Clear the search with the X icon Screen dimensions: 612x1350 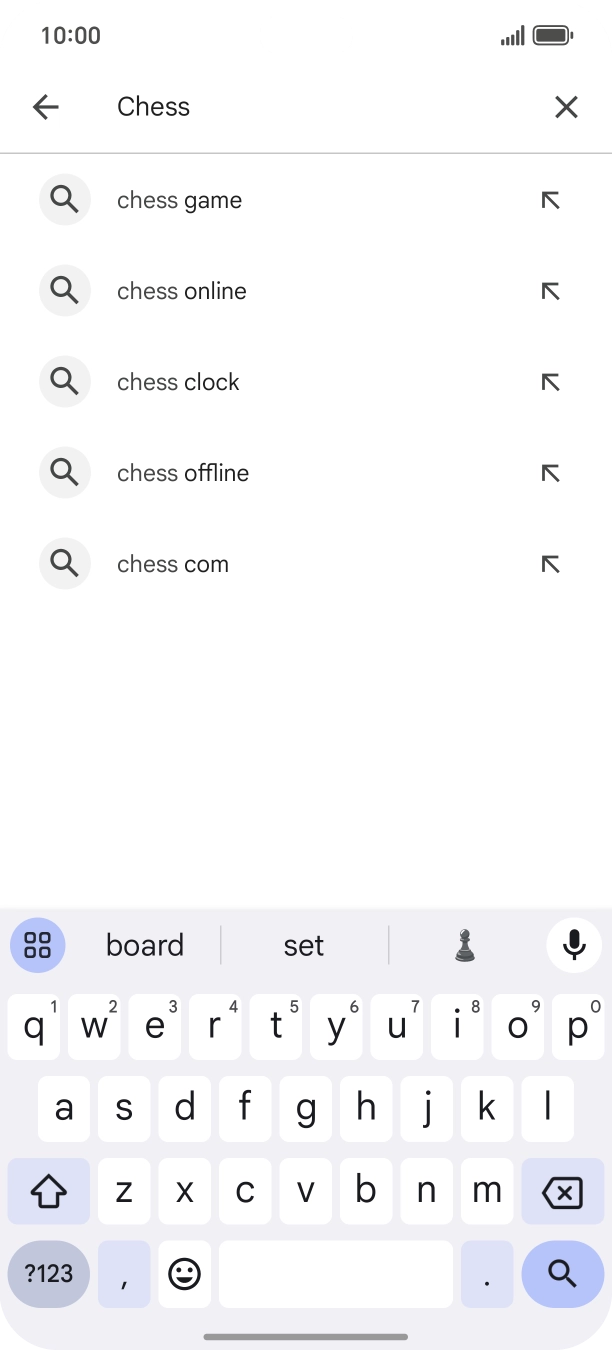[x=566, y=107]
